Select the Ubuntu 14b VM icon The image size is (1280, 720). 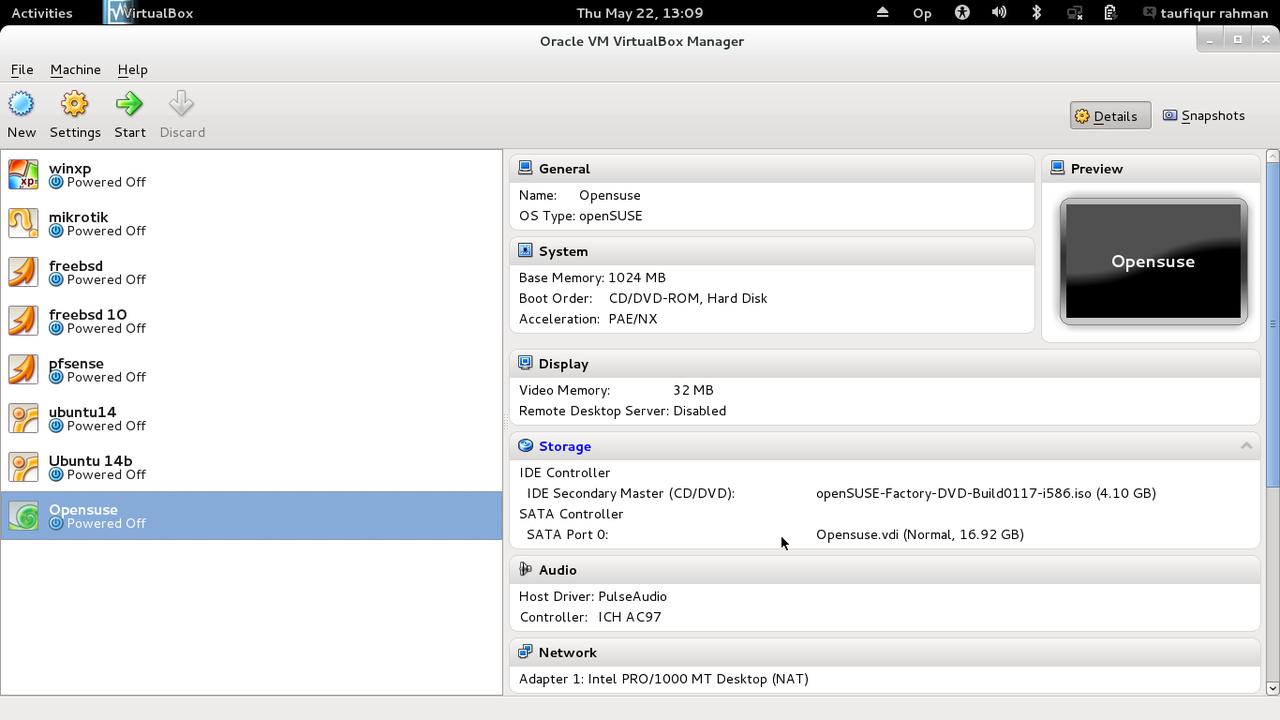click(x=23, y=467)
